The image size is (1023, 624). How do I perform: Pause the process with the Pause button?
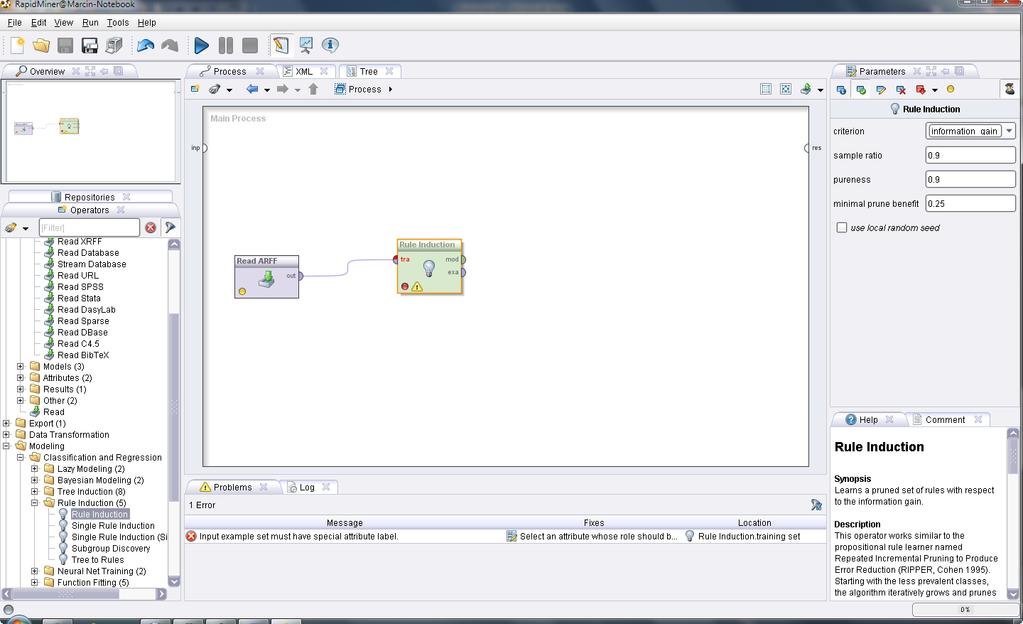pos(226,45)
